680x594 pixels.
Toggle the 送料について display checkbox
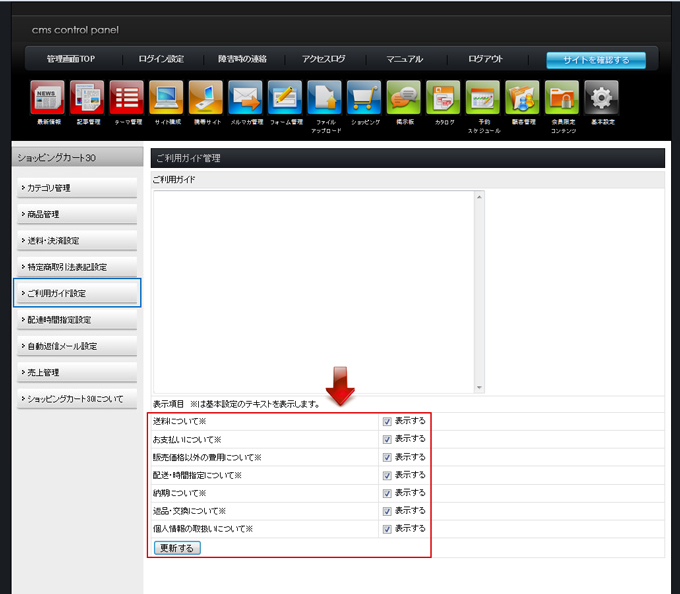click(x=387, y=422)
